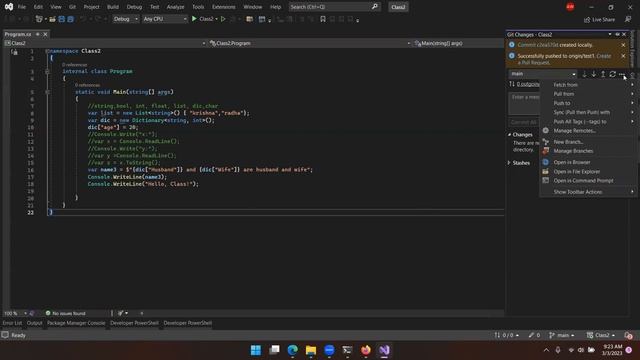Click the New Project toolbar icon
This screenshot has height=360, width=640.
click(39, 19)
